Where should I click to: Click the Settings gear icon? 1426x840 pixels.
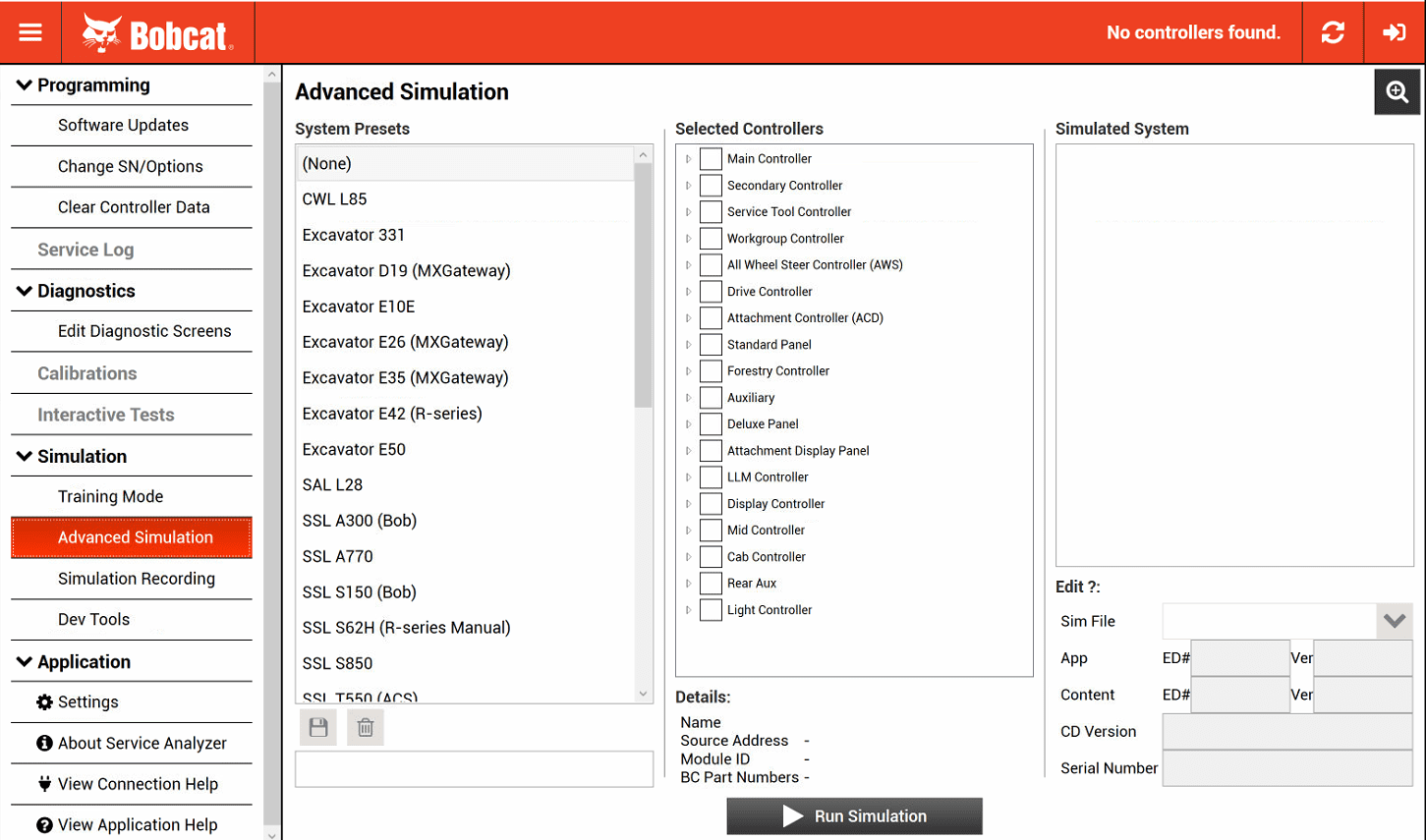point(46,701)
